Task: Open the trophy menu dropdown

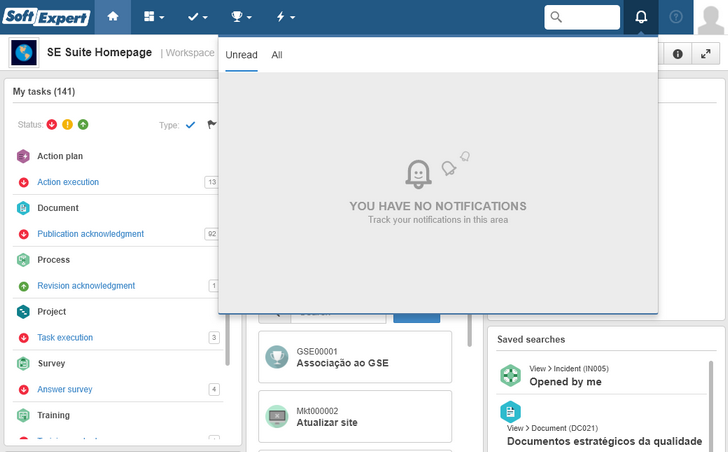Action: (241, 17)
